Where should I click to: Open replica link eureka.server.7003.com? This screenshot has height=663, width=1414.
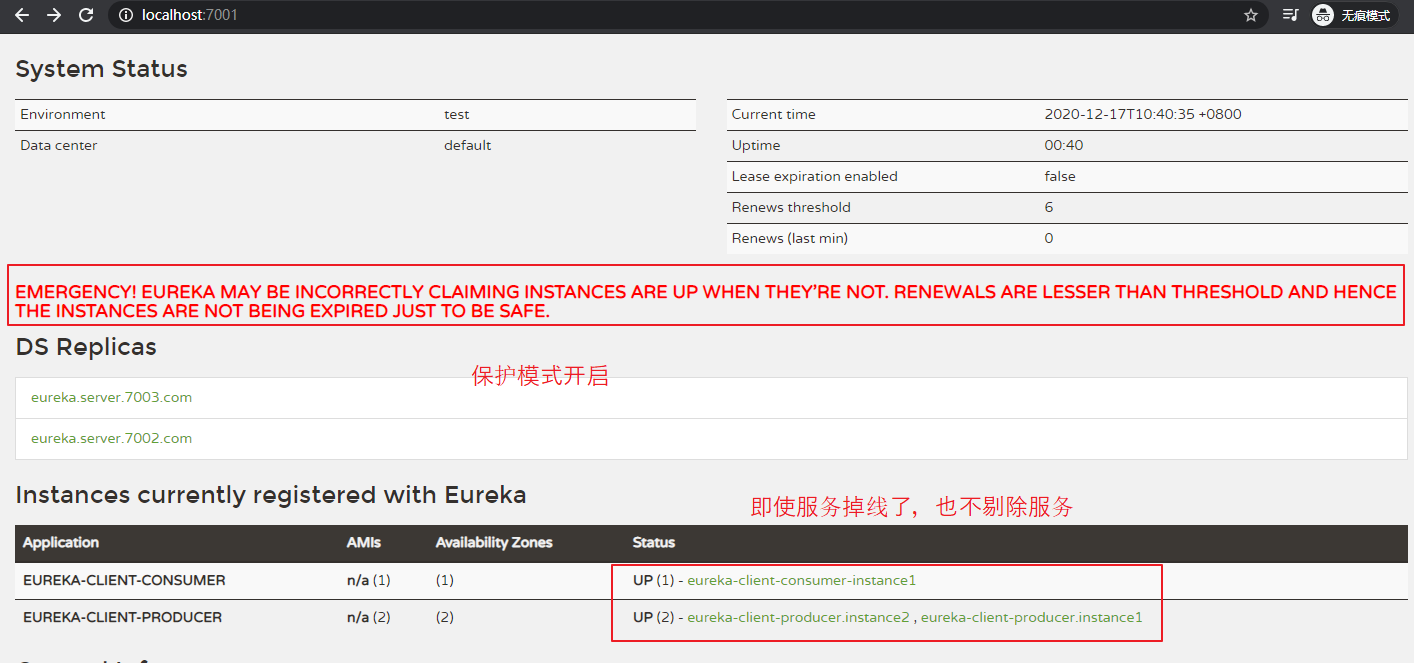pos(111,397)
